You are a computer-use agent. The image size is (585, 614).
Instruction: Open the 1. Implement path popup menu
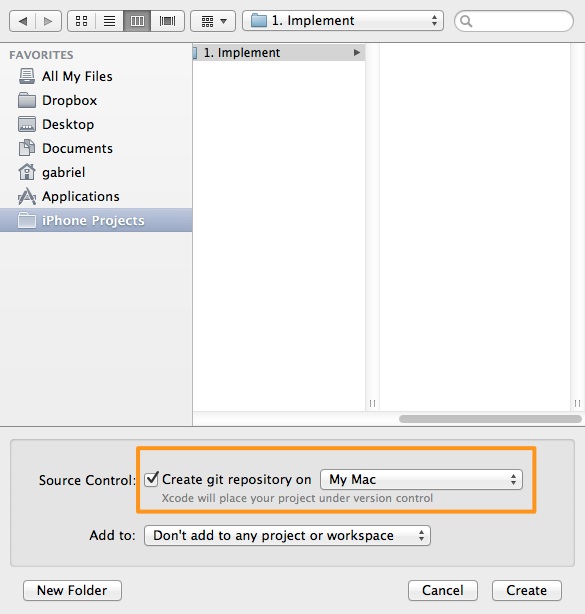(343, 21)
